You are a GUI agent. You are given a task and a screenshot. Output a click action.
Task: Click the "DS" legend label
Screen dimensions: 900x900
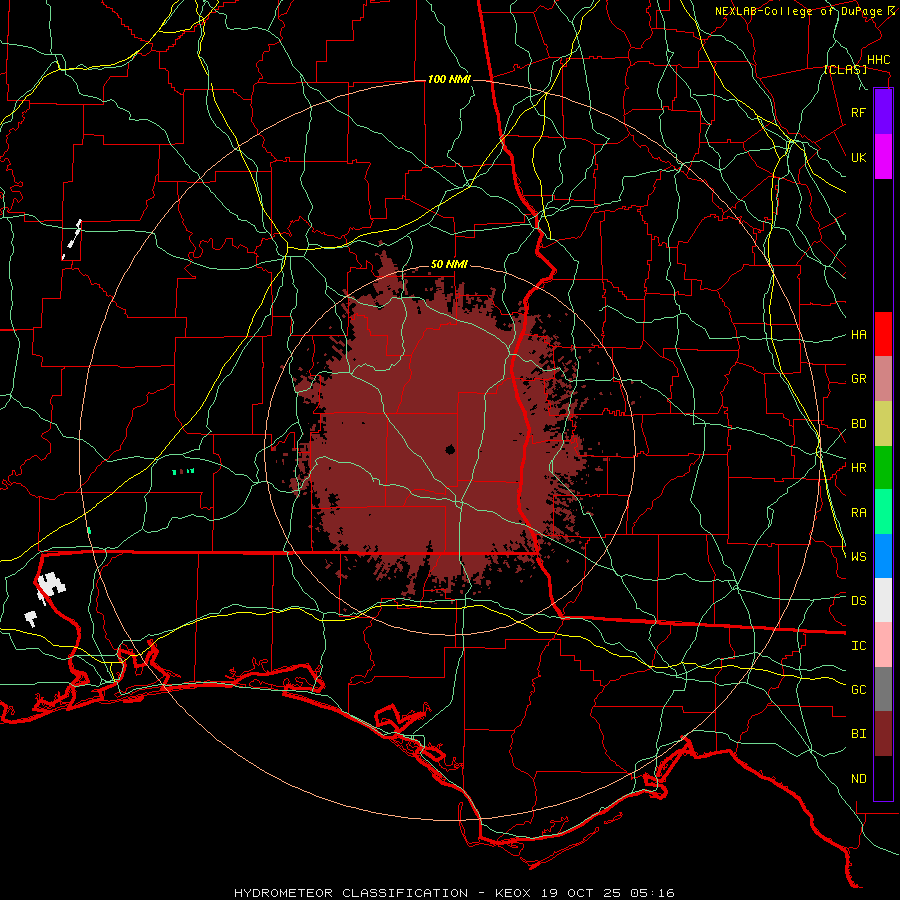858,601
